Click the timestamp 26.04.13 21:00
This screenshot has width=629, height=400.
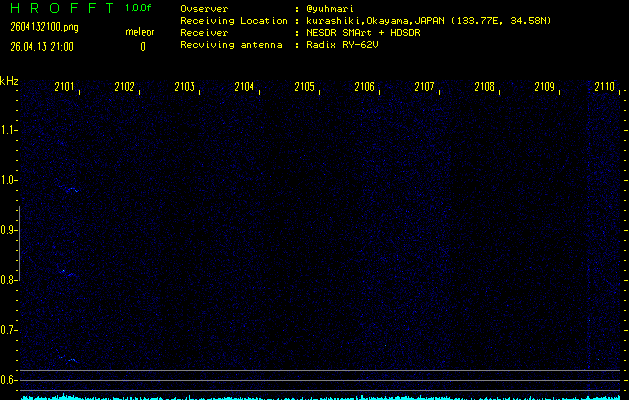42,47
